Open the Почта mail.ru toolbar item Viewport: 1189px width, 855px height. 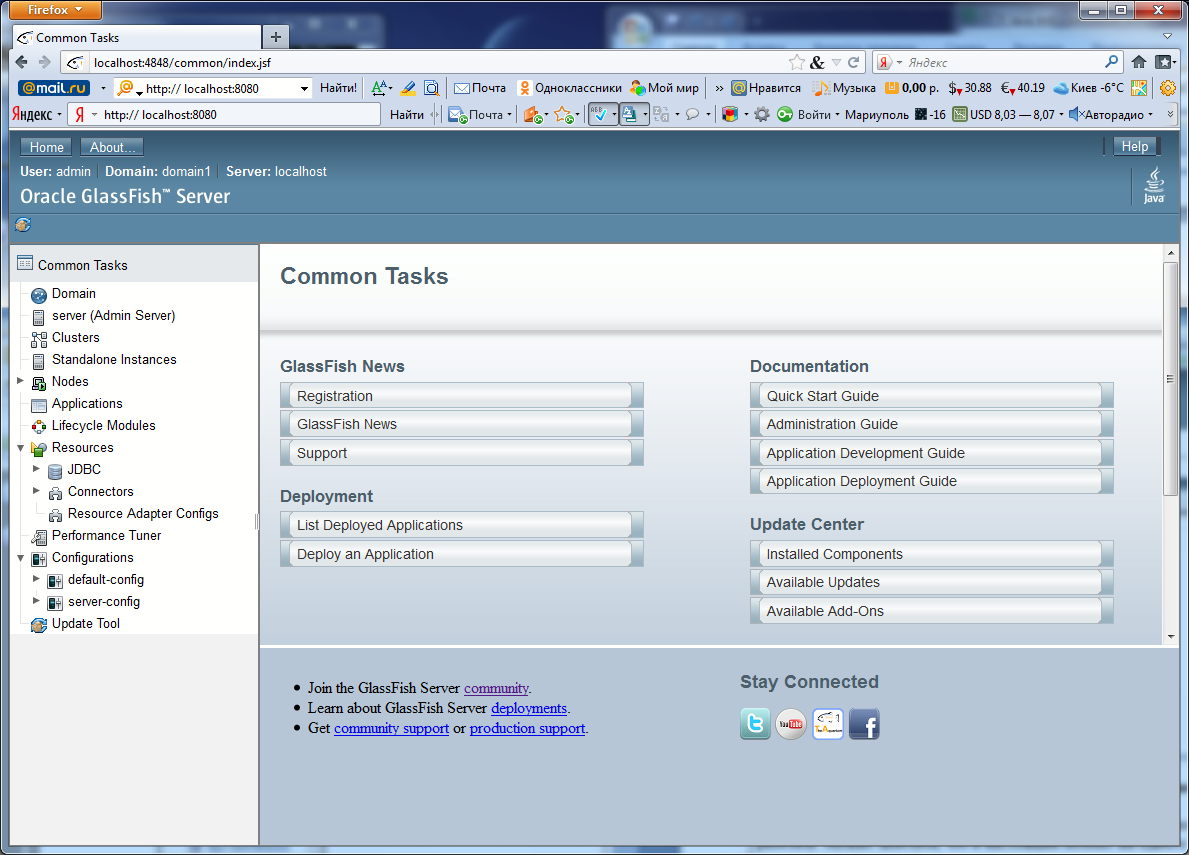click(x=480, y=88)
